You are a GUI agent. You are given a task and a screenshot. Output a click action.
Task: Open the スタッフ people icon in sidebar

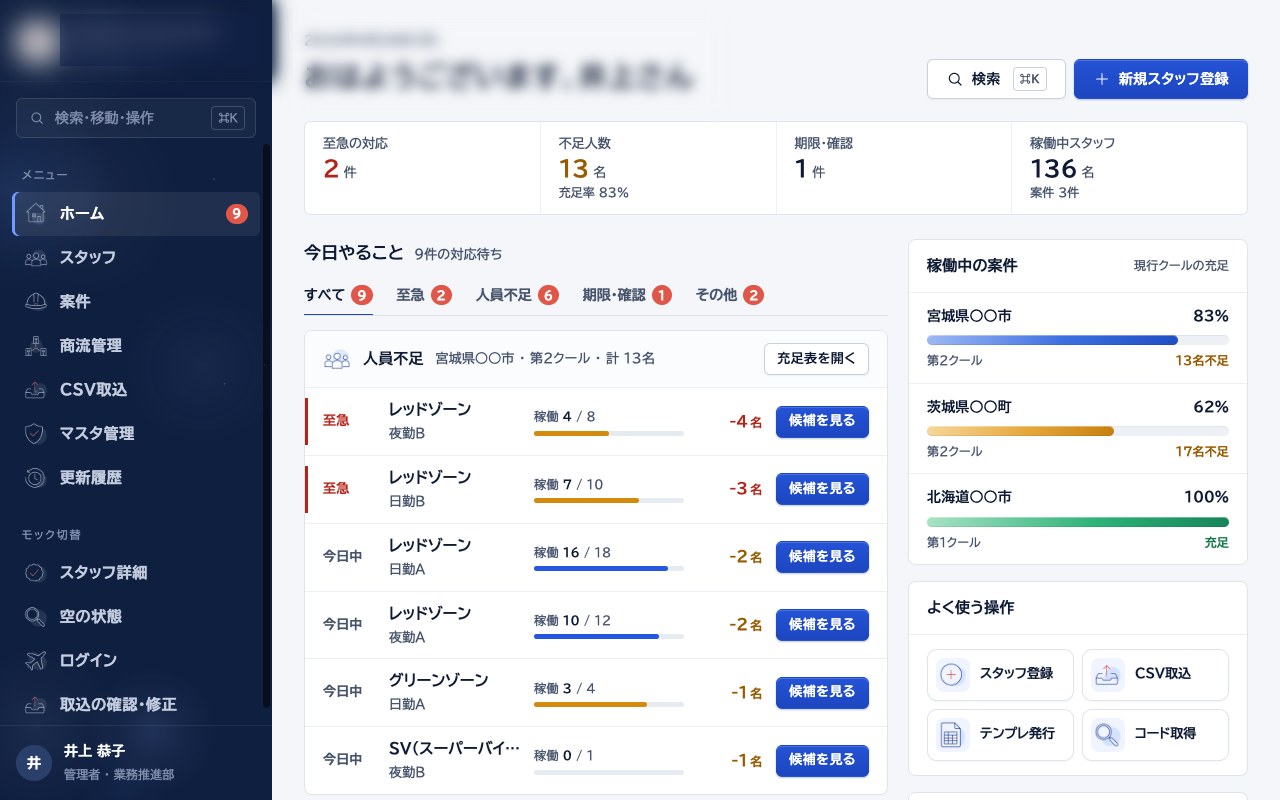pyautogui.click(x=36, y=257)
